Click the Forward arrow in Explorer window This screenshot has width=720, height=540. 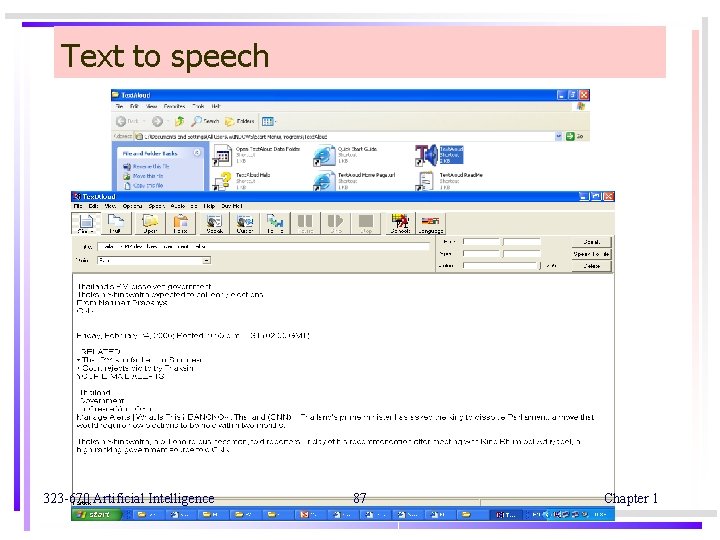(158, 121)
